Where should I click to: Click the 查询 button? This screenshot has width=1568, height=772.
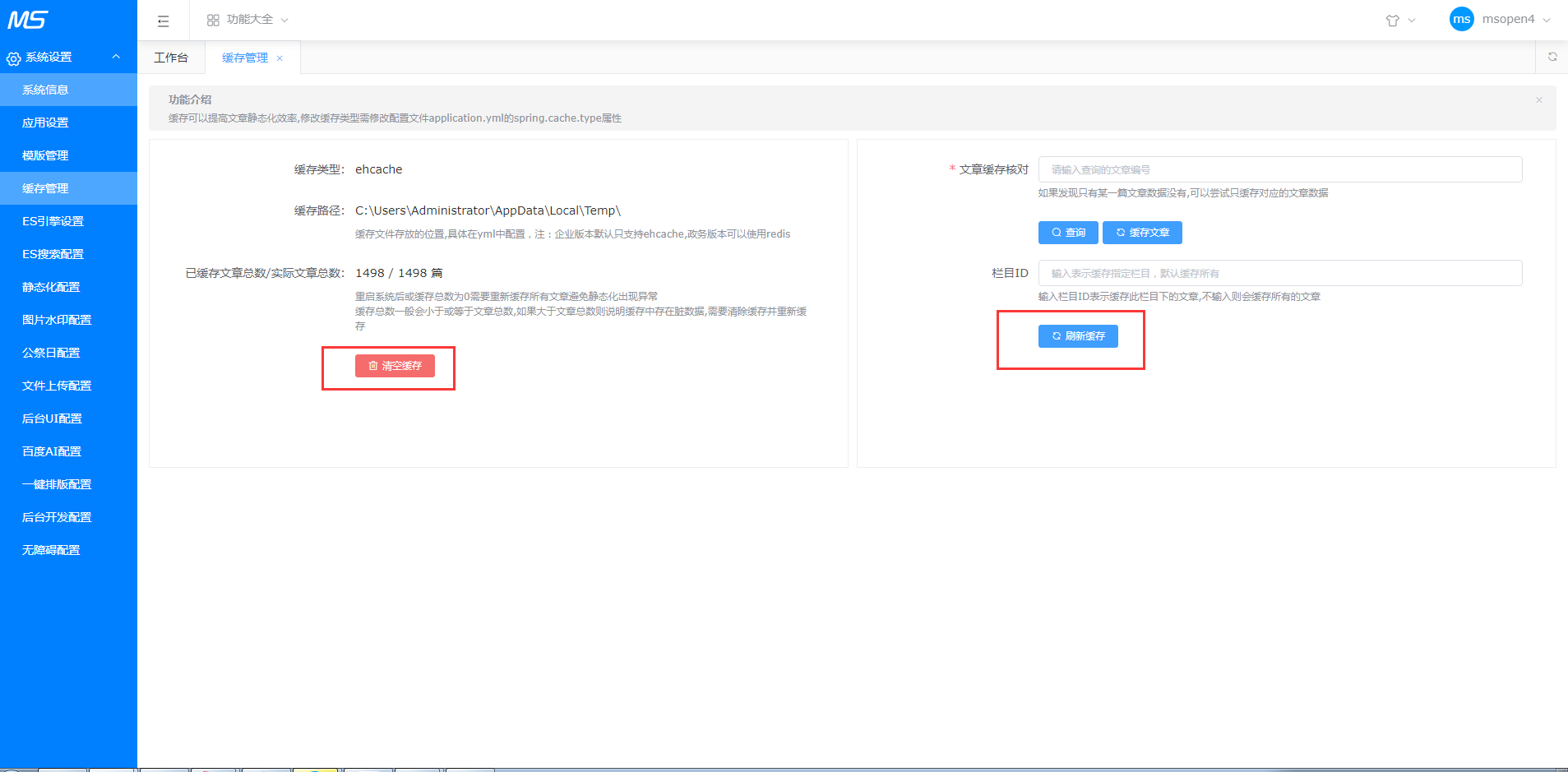coord(1067,232)
